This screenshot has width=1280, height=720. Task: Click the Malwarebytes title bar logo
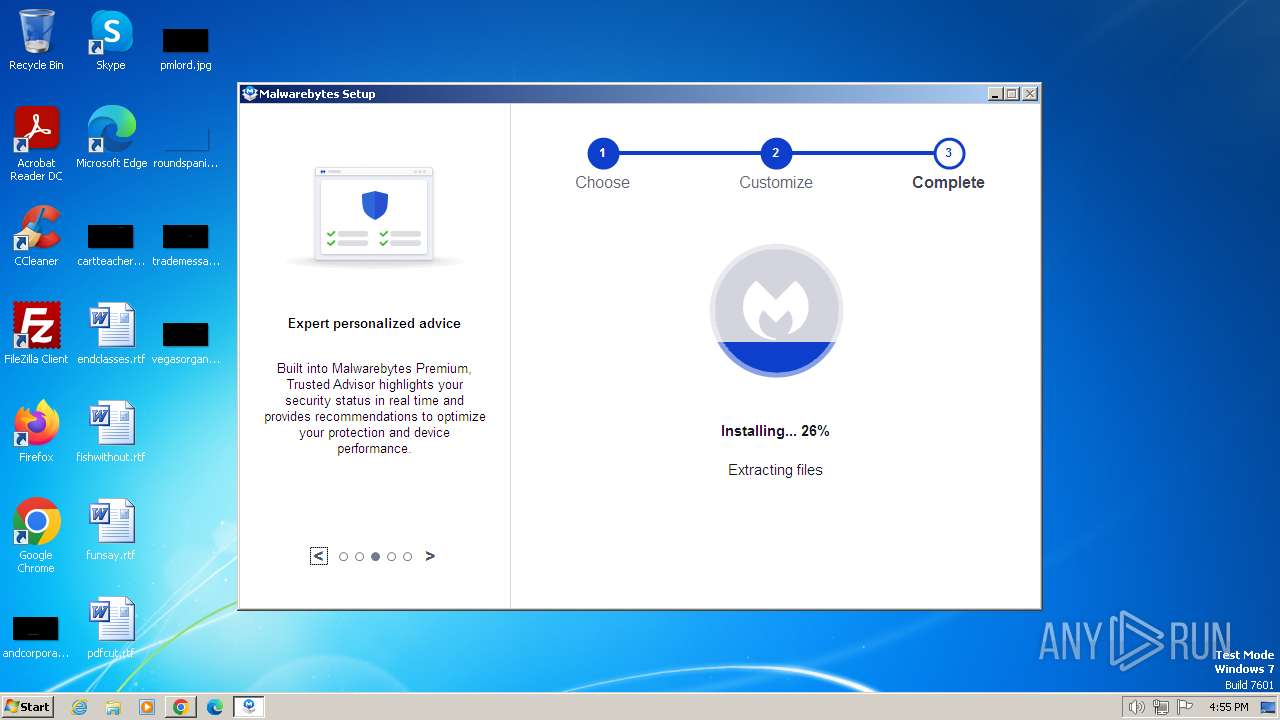coord(249,94)
